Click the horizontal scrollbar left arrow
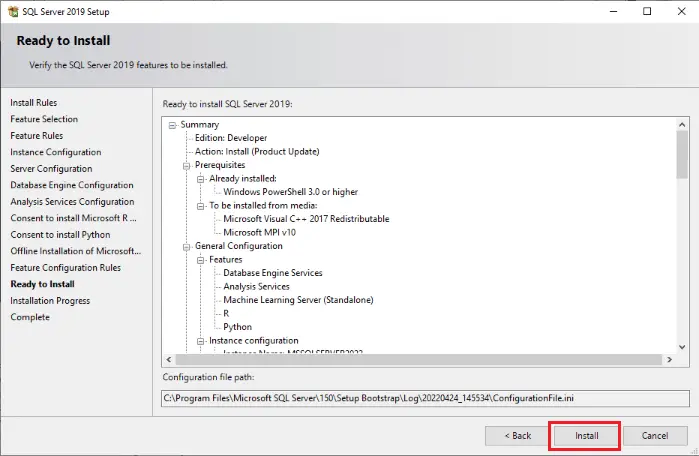 pos(169,359)
